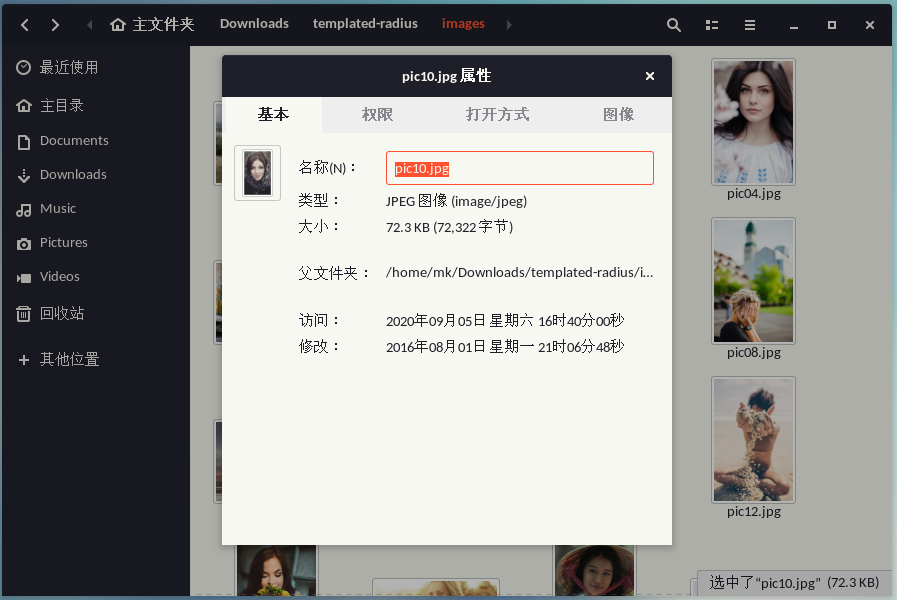Viewport: 897px width, 600px height.
Task: Open the file search magnifier icon
Action: pos(674,24)
